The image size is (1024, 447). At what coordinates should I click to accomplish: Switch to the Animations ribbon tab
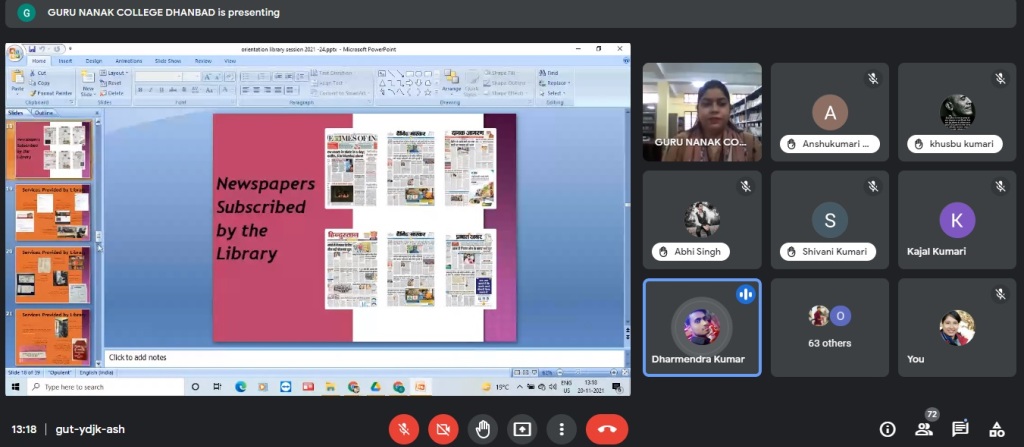tap(129, 61)
